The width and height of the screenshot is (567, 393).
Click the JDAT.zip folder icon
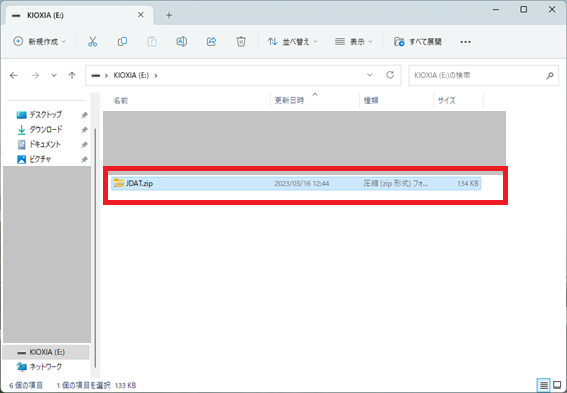tap(118, 183)
